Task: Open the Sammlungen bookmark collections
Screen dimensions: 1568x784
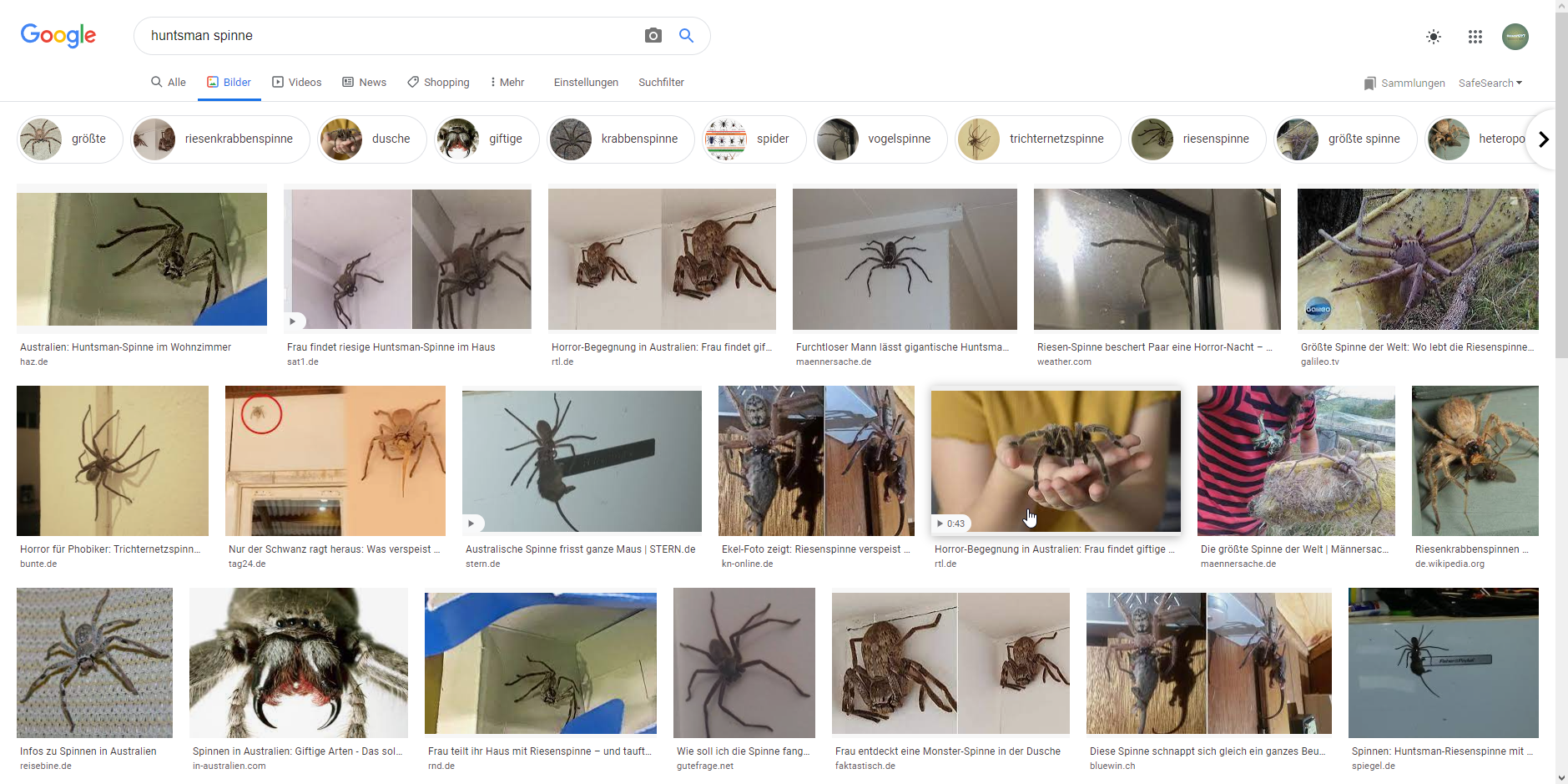Action: coord(1404,83)
